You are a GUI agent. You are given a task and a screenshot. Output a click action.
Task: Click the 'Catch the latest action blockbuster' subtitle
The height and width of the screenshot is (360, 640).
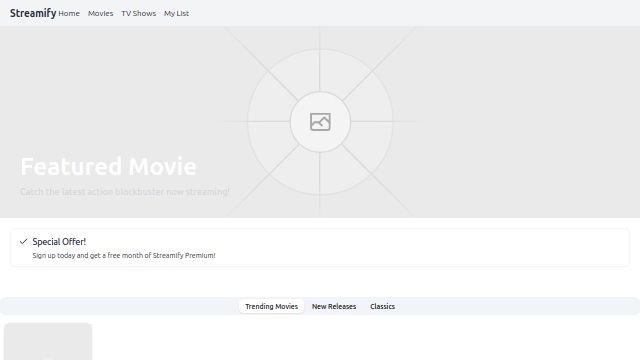125,191
